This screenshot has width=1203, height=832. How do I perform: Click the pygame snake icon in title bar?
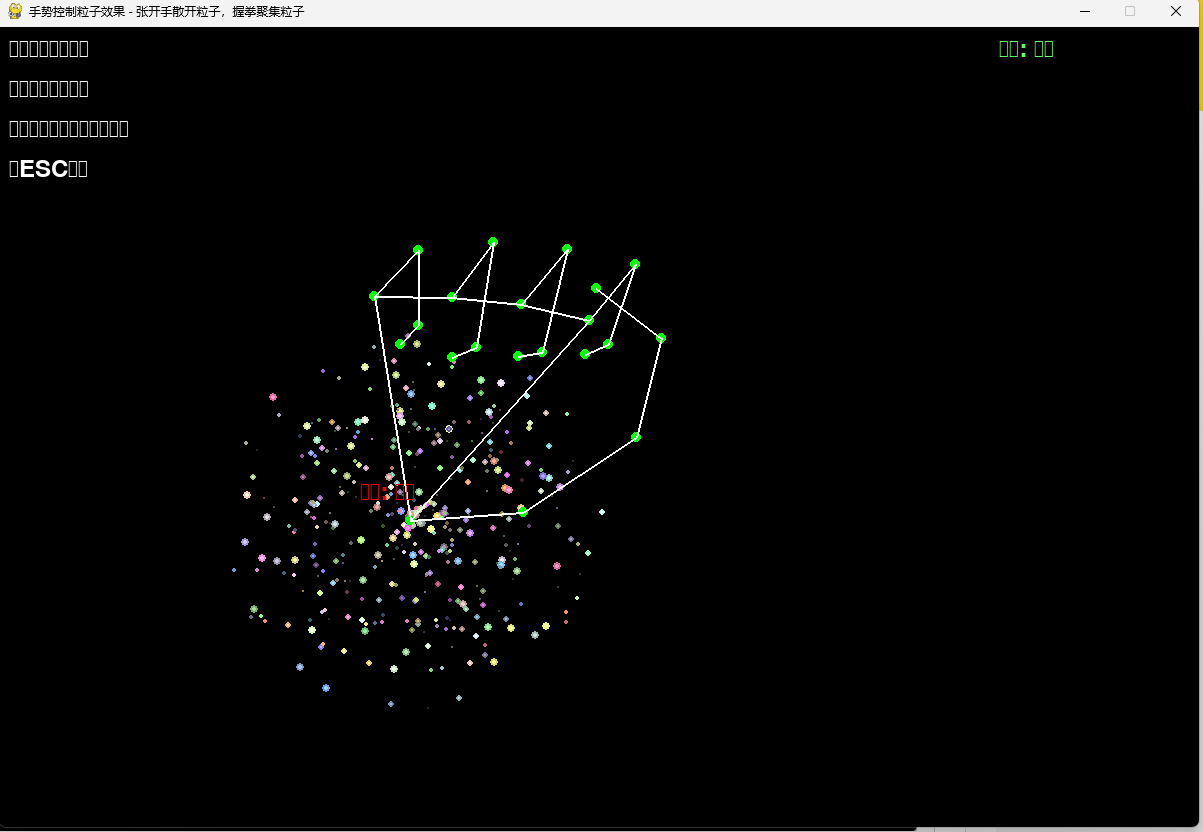14,12
